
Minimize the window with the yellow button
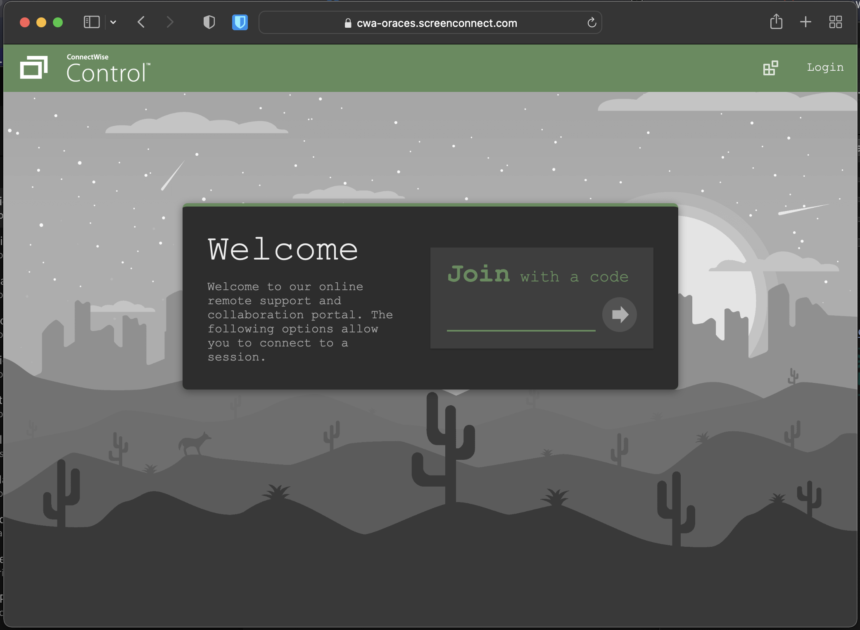pyautogui.click(x=41, y=22)
